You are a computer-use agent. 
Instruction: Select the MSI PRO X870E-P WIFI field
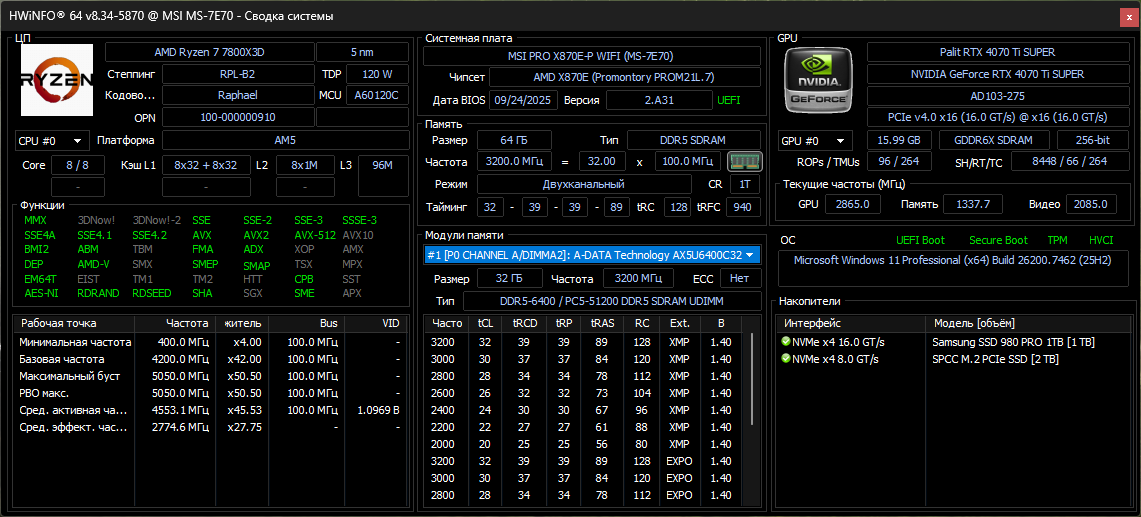click(592, 56)
